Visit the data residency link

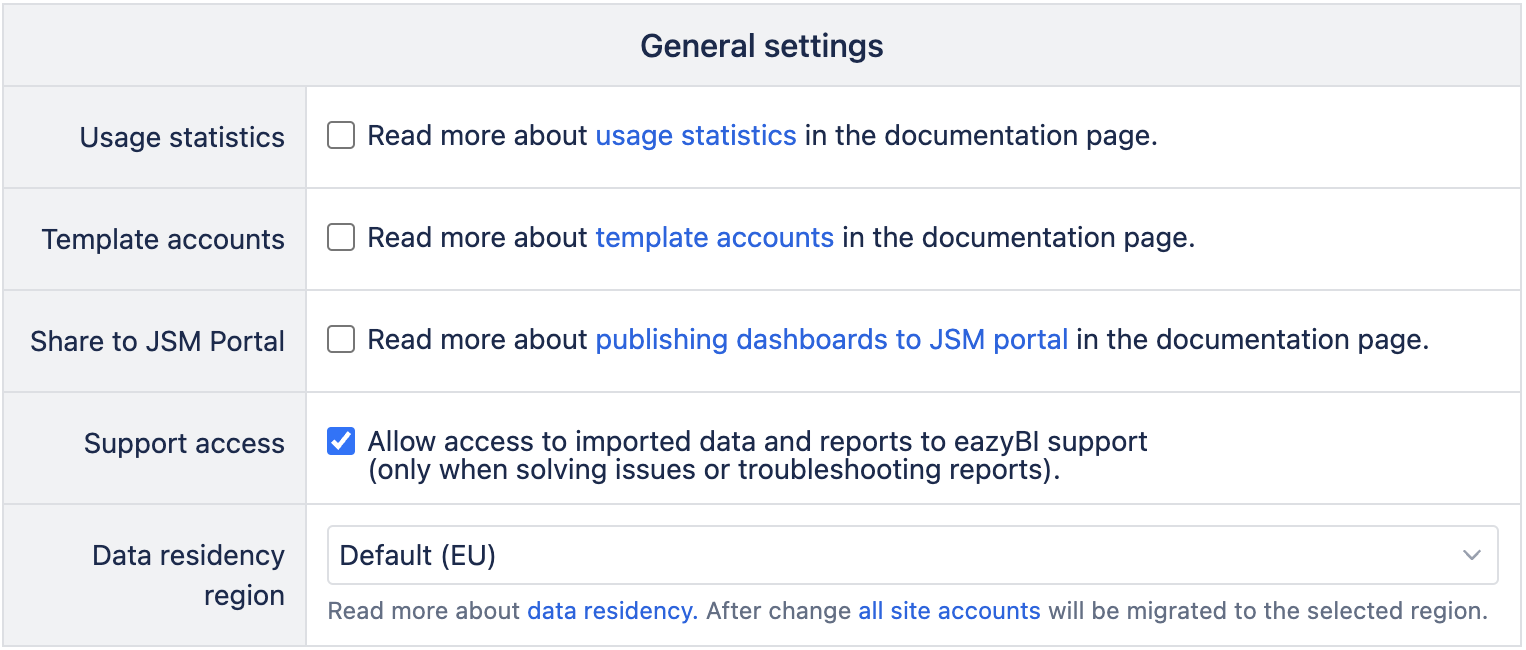click(x=612, y=611)
